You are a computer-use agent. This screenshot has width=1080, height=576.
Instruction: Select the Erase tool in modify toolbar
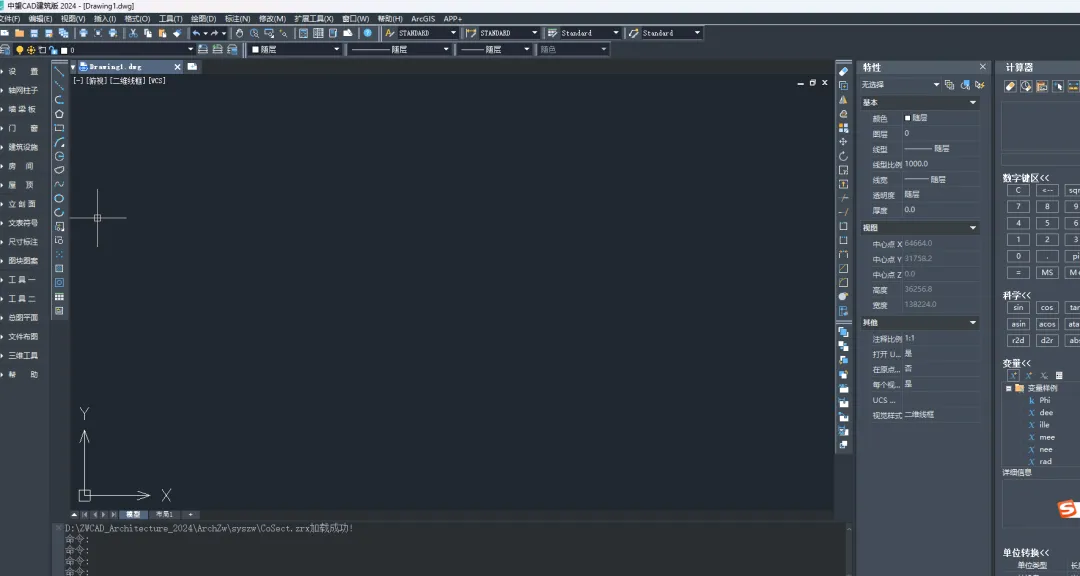coord(843,72)
